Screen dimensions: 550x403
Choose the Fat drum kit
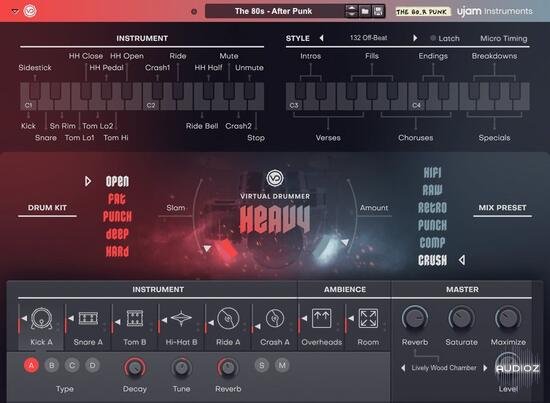pyautogui.click(x=116, y=199)
